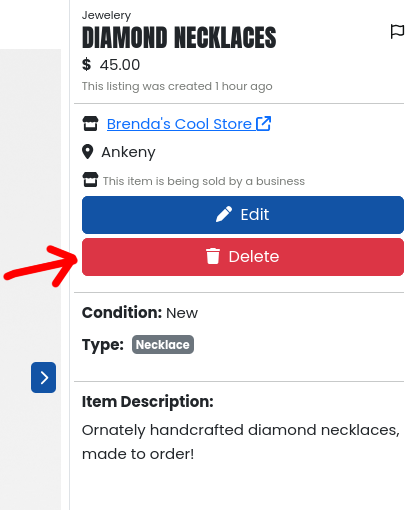Click the Diamond Necklaces title
Viewport: 408px width, 510px height.
[179, 37]
